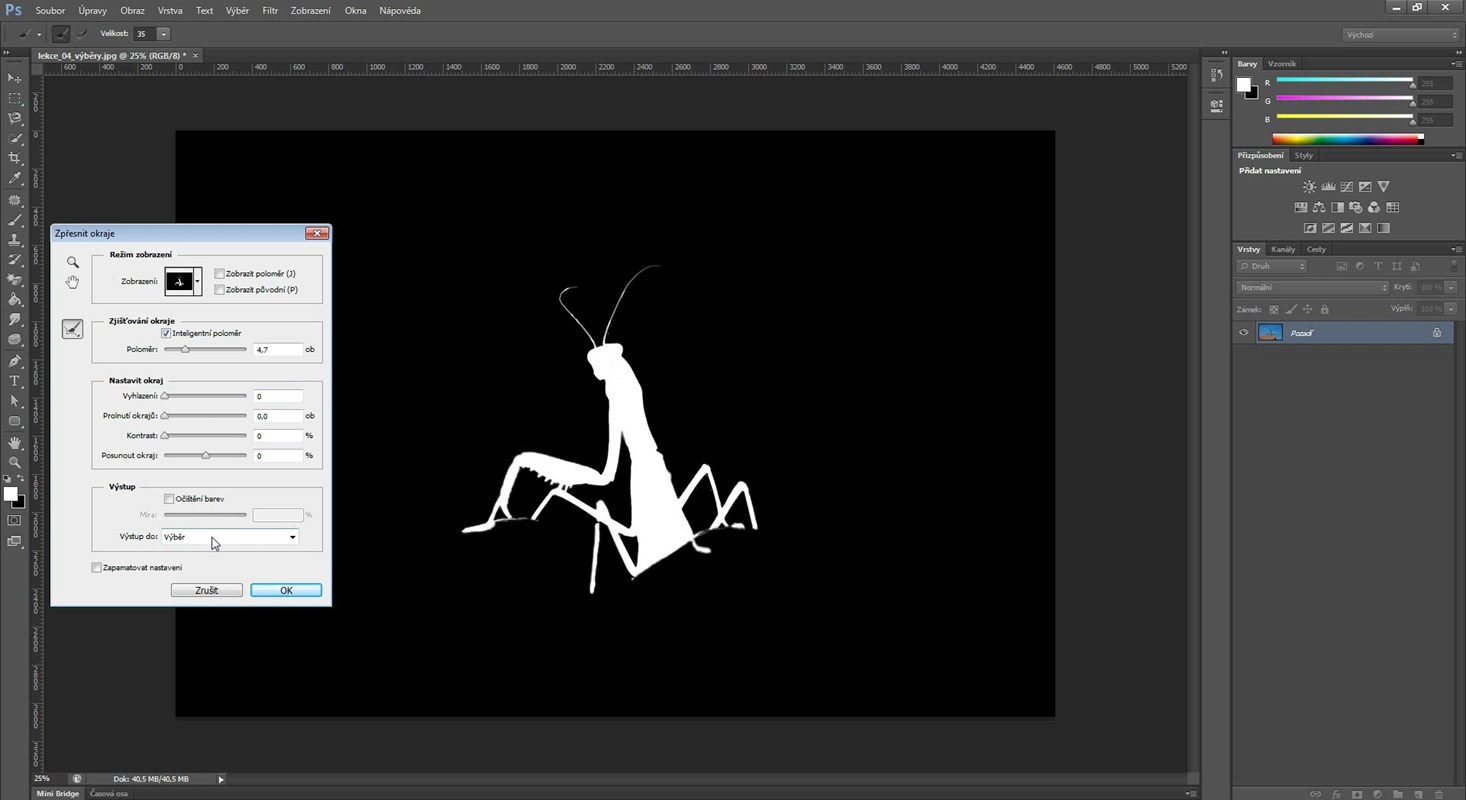Add a Color Balance adjustment
1466x800 pixels.
[x=1319, y=208]
